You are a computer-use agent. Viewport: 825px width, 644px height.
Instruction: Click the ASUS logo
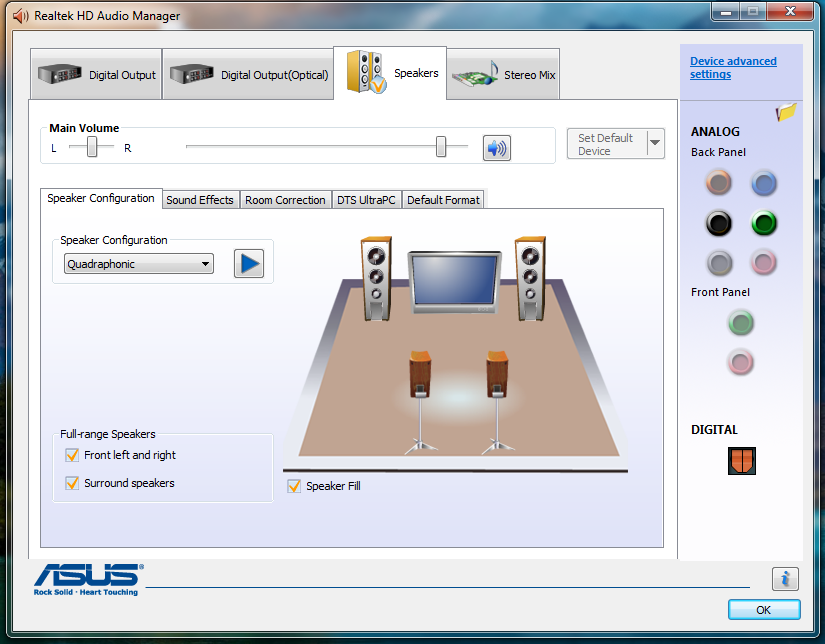(88, 579)
